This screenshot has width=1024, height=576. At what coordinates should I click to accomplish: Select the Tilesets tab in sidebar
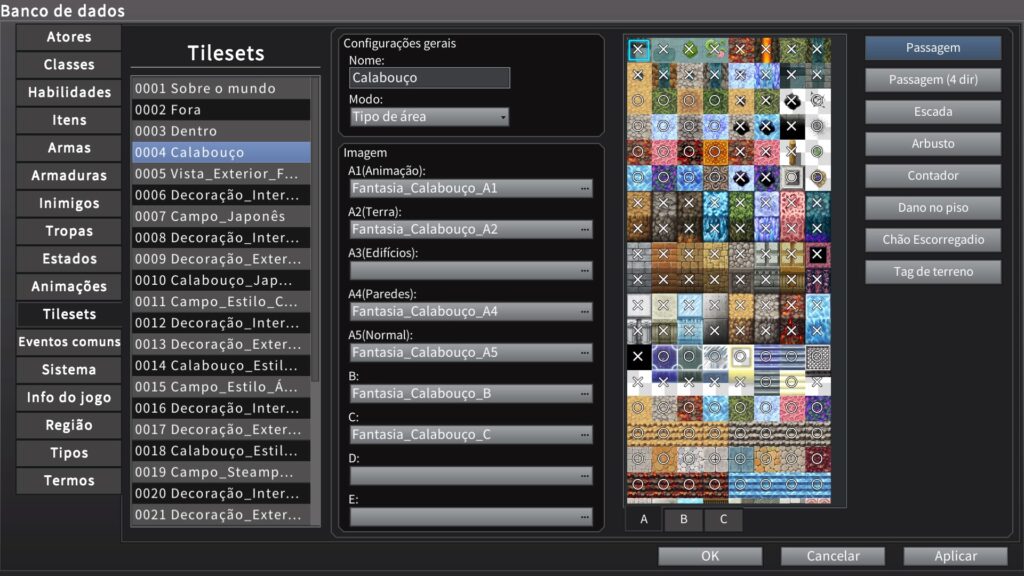69,314
